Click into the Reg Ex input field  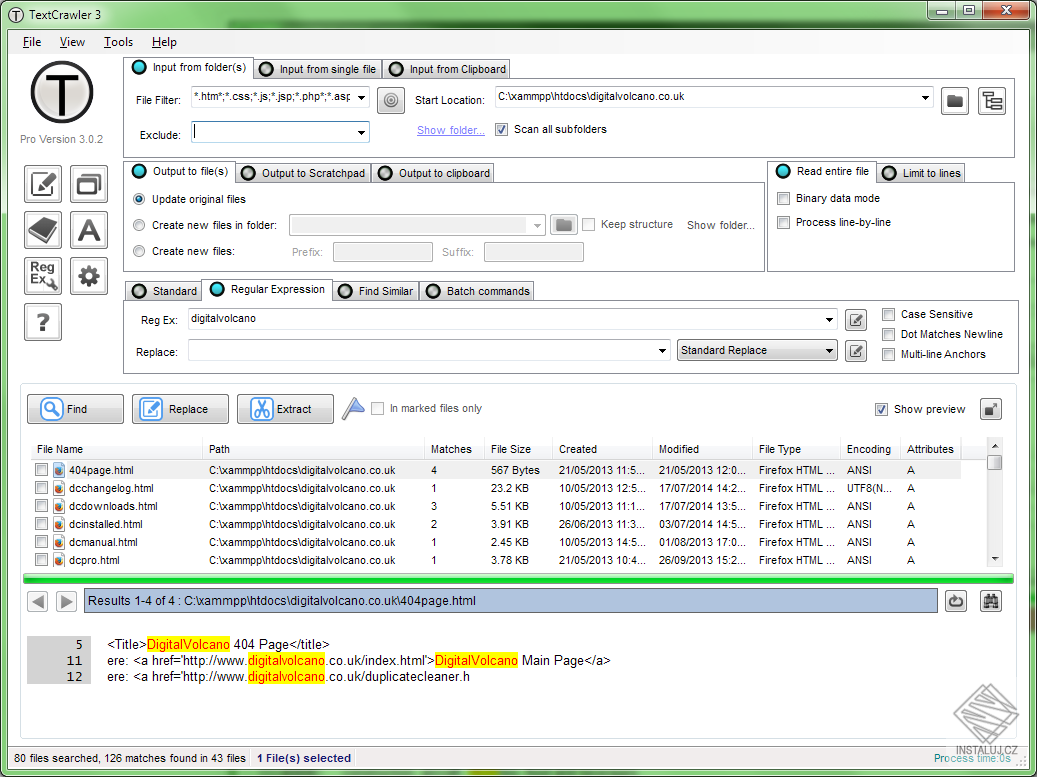tap(505, 320)
